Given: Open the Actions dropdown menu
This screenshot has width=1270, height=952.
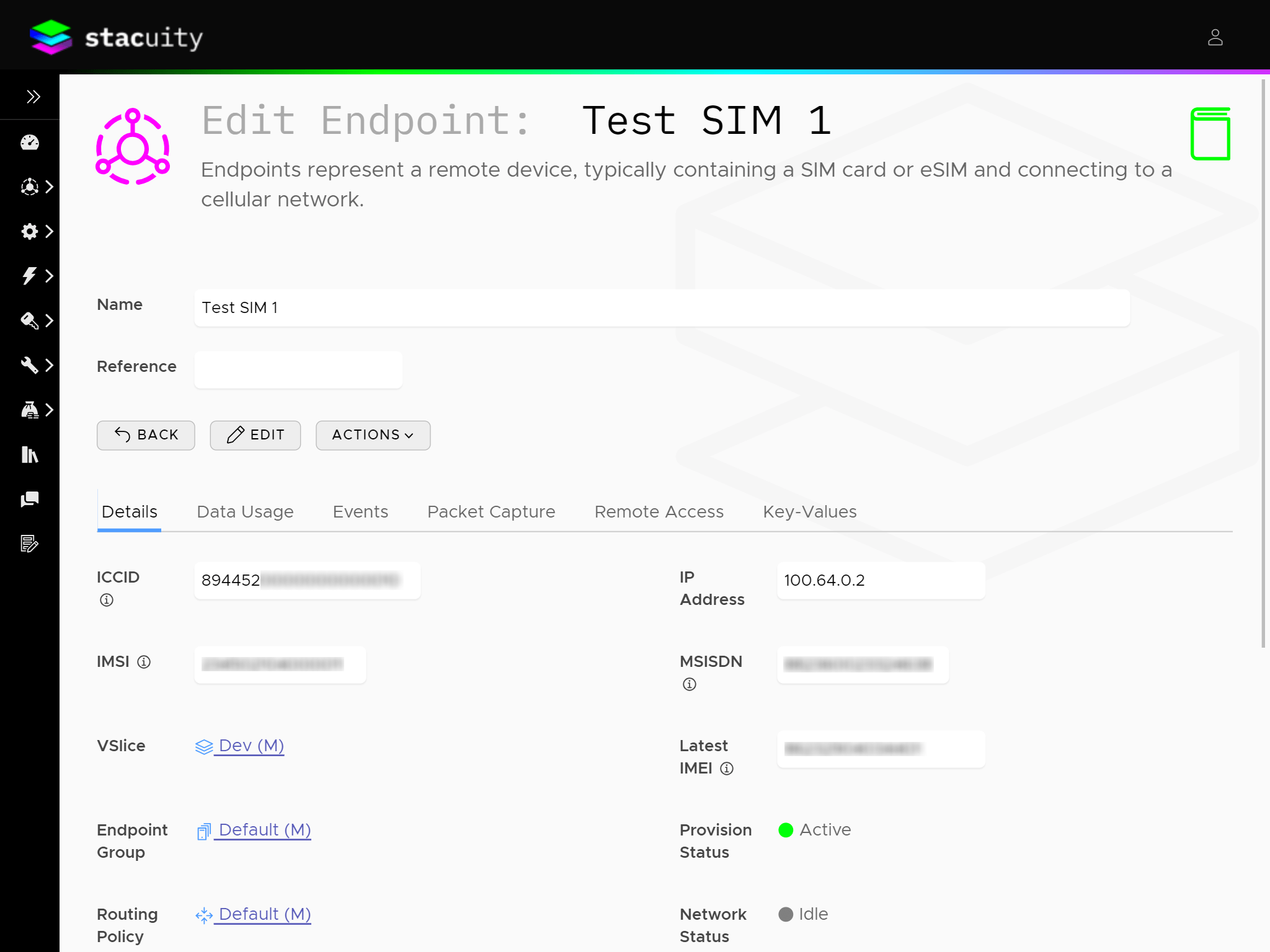Looking at the screenshot, I should click(x=373, y=435).
